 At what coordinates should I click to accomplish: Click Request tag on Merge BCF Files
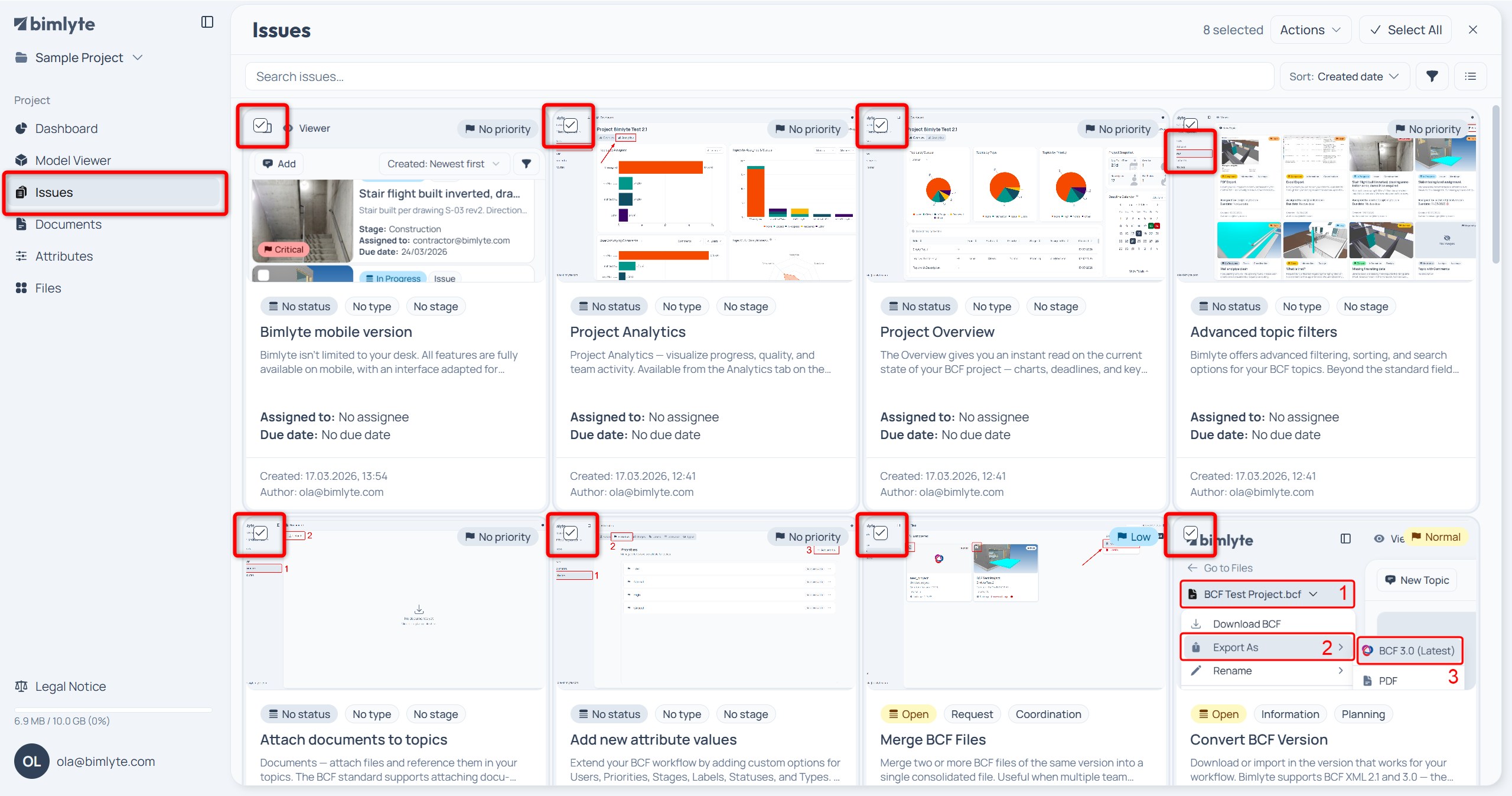[x=972, y=714]
